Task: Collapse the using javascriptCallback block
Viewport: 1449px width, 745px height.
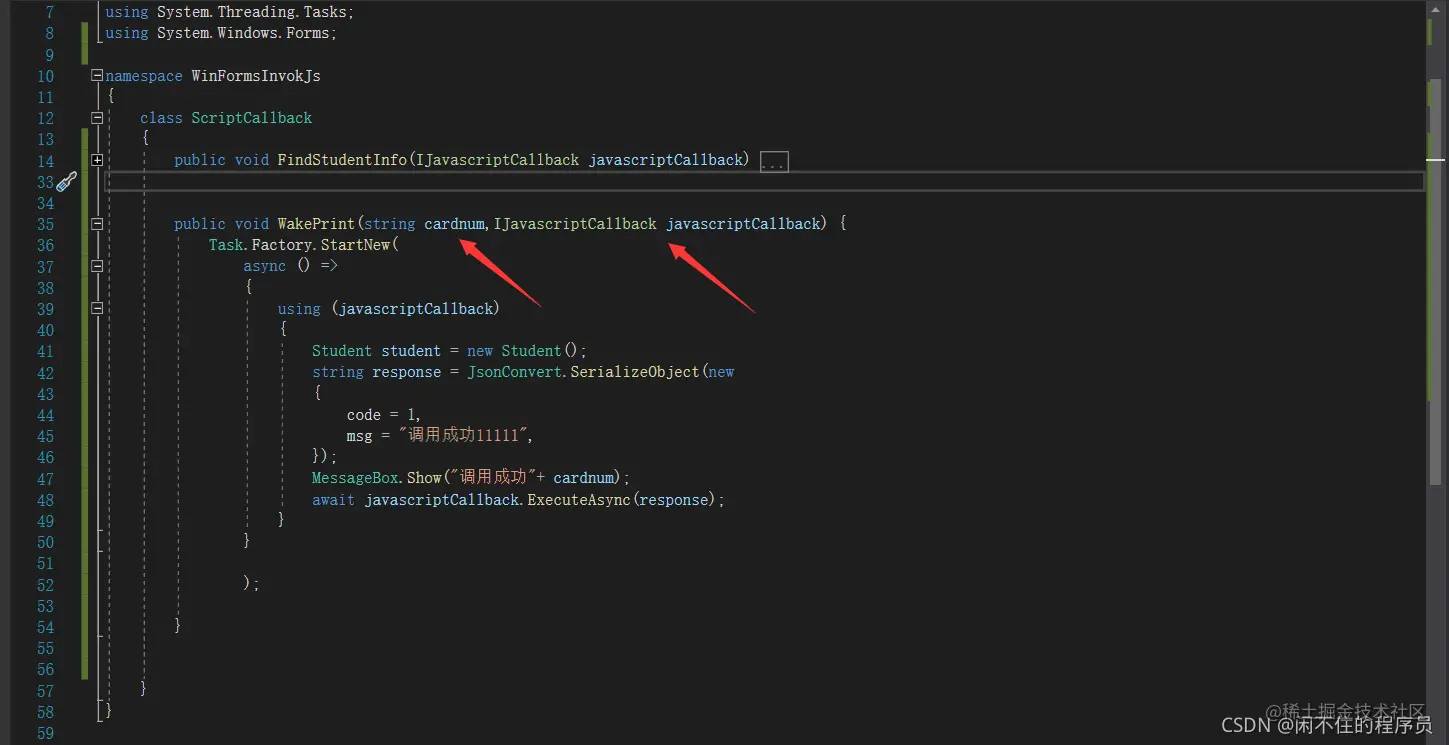Action: (x=96, y=309)
